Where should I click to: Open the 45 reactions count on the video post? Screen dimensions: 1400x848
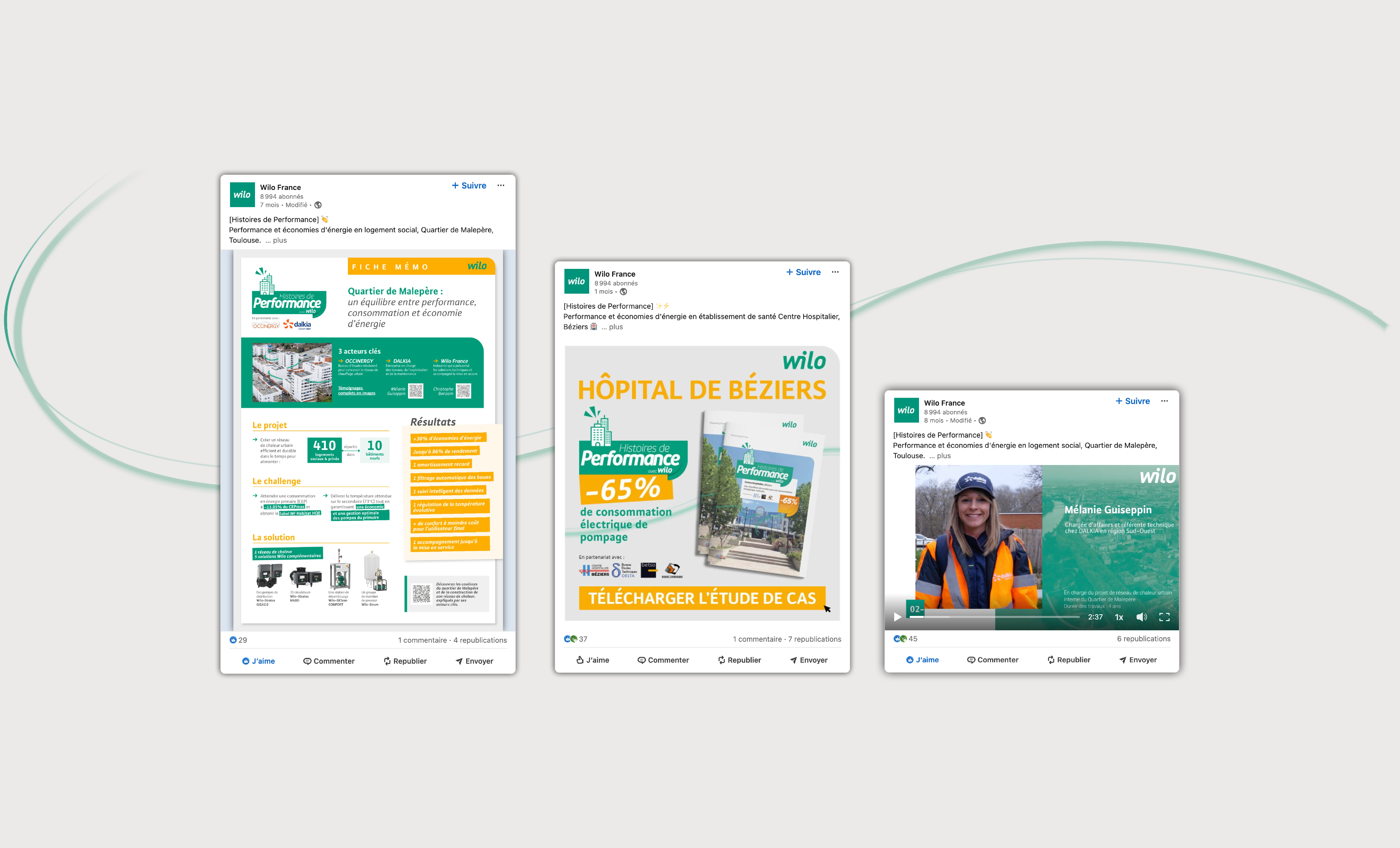[905, 638]
